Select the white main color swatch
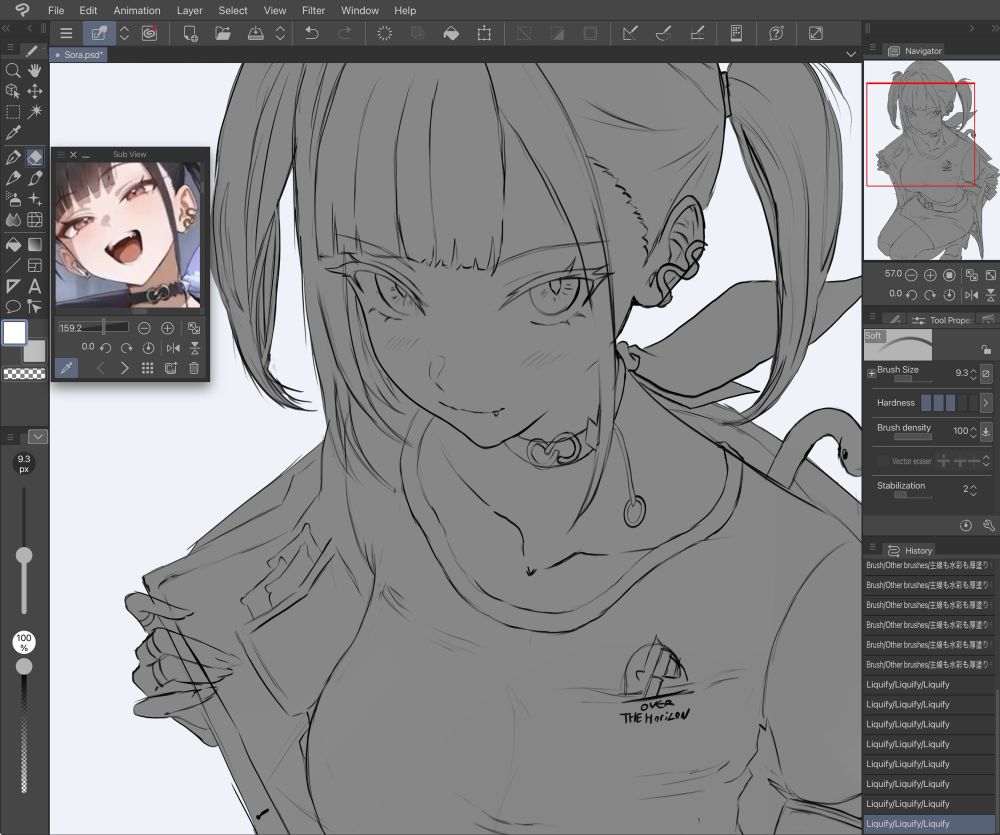Viewport: 1000px width, 835px height. tap(15, 333)
